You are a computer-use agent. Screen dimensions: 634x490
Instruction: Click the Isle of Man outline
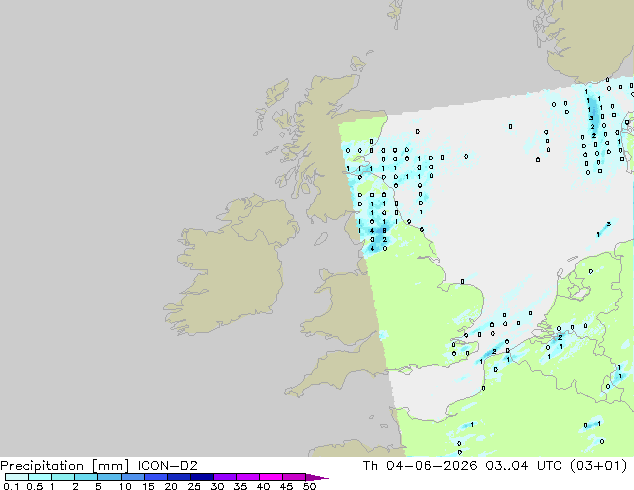[x=321, y=239]
